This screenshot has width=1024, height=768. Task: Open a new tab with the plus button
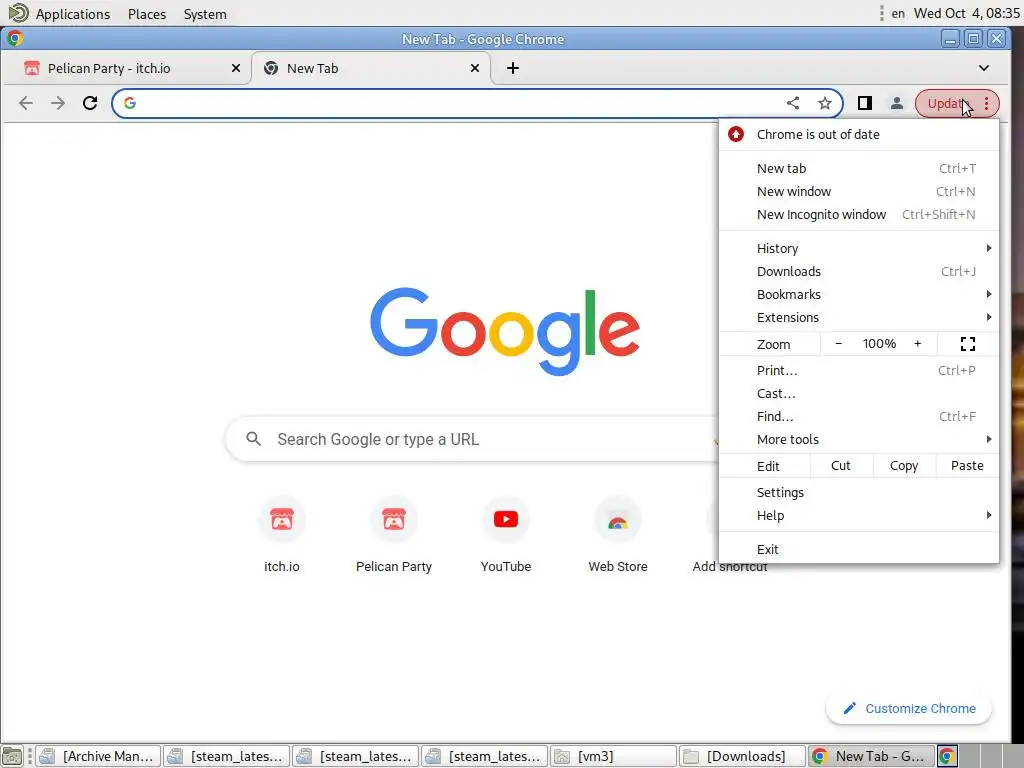(x=513, y=68)
